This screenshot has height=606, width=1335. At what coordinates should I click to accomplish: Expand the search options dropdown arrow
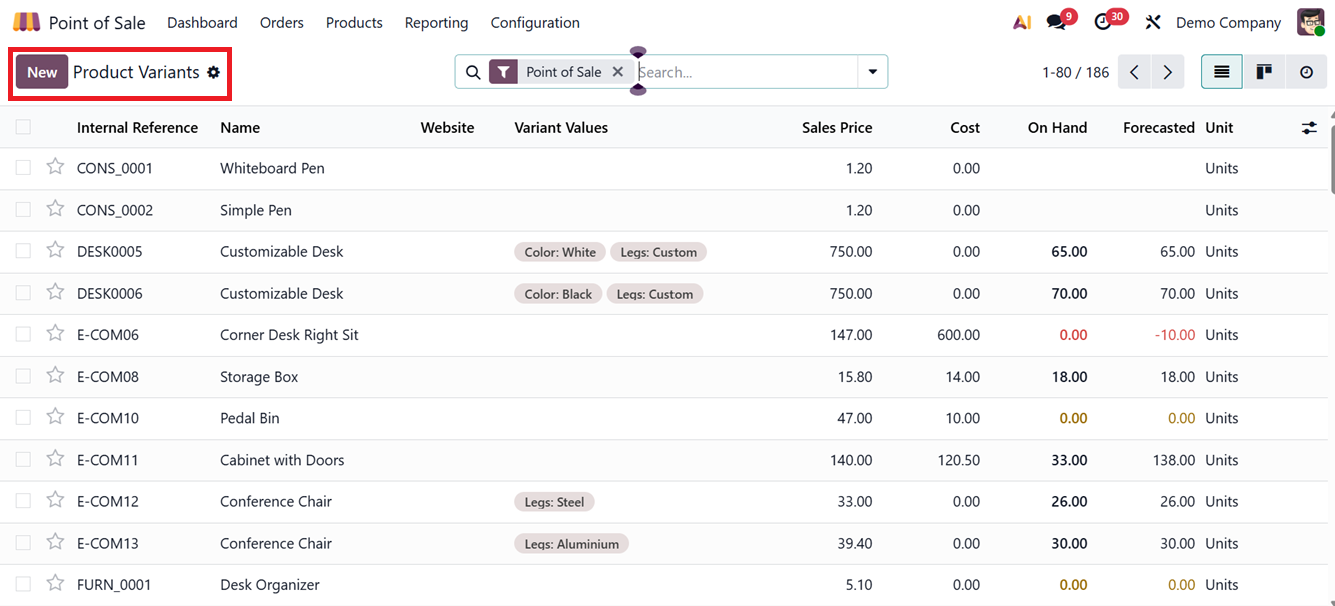click(871, 71)
